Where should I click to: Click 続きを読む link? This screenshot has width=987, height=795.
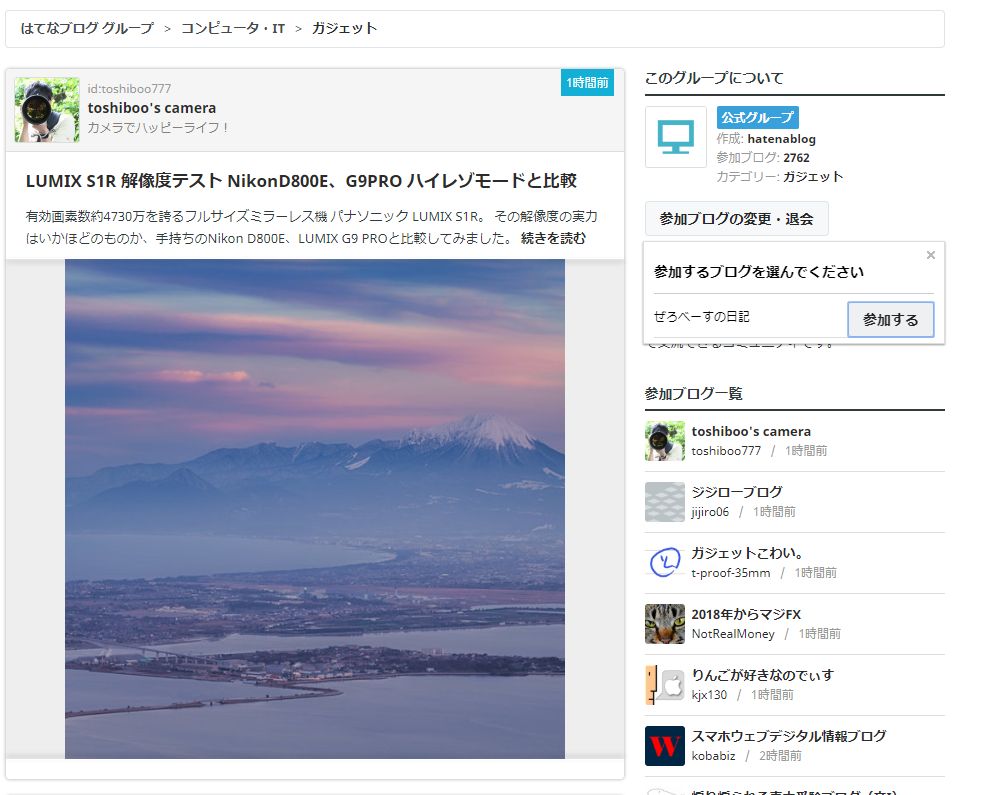(x=553, y=239)
